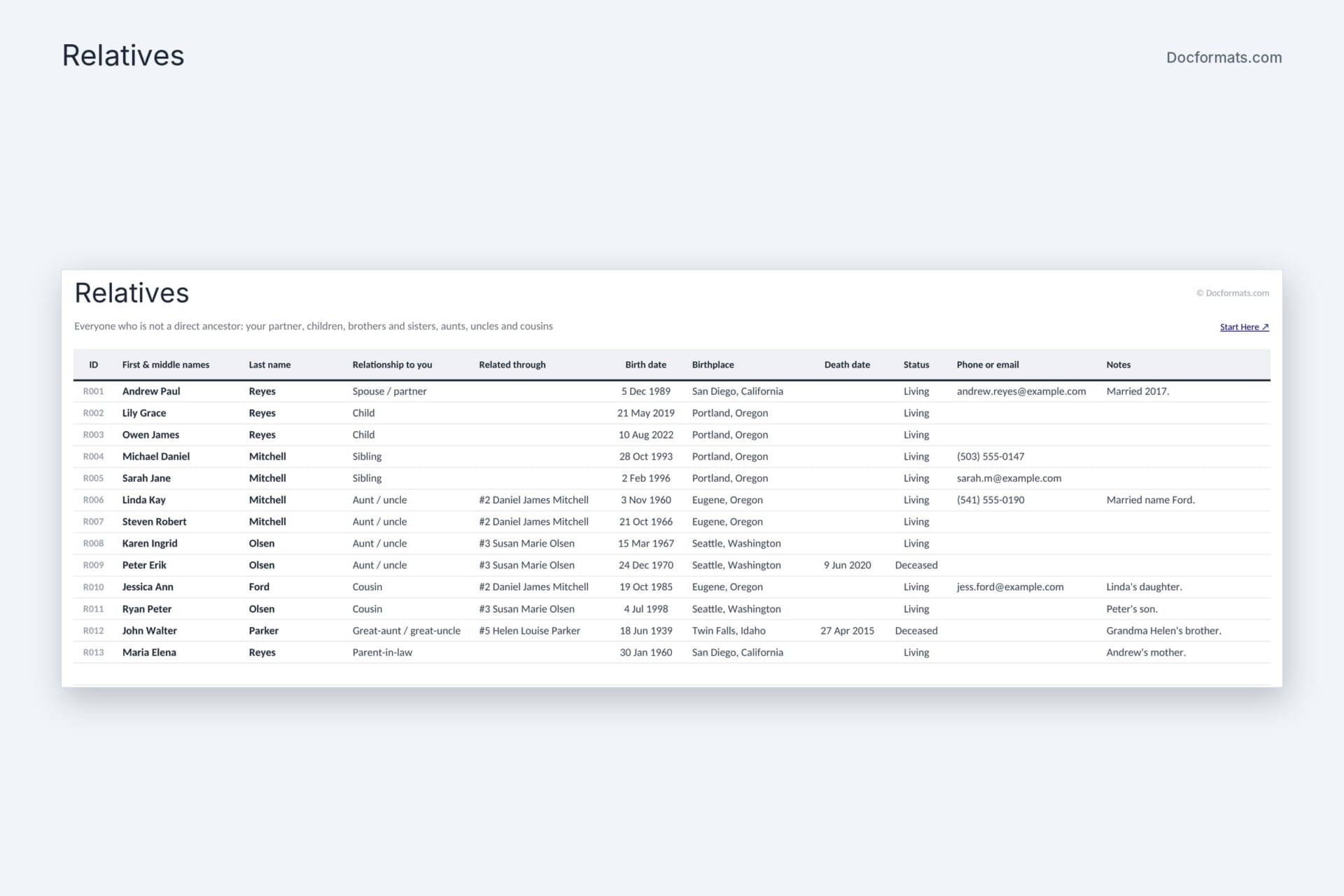The width and height of the screenshot is (1344, 896).
Task: Click the Related through column header
Action: click(x=512, y=365)
